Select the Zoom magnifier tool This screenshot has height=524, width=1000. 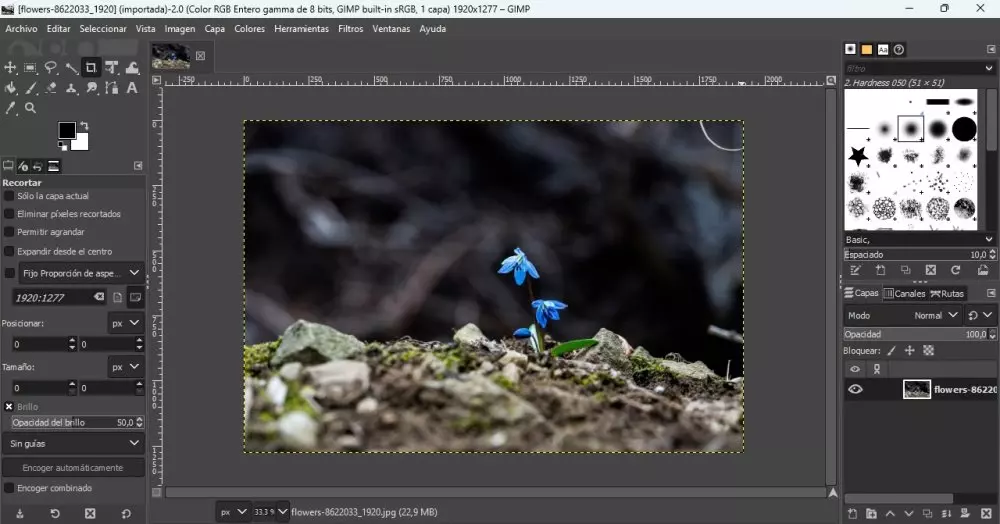click(x=30, y=108)
